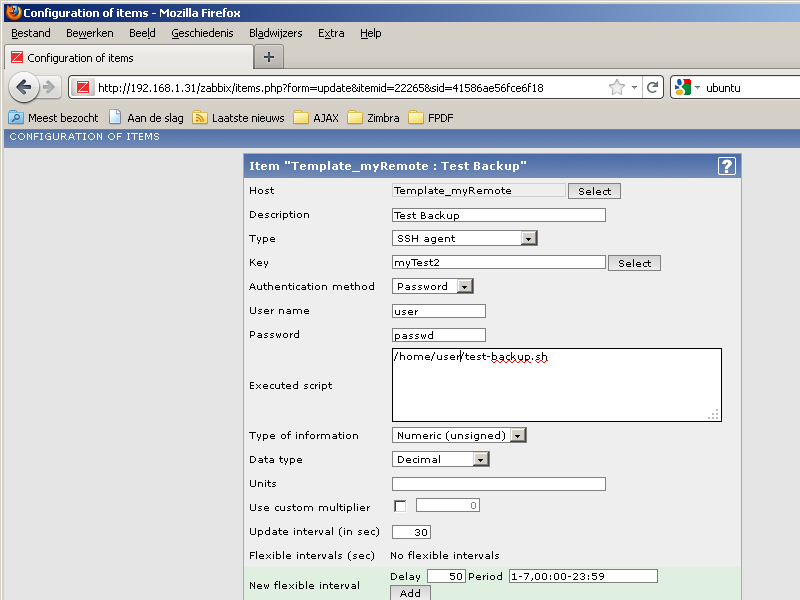Open the Geschiedenis menu
This screenshot has height=600, width=800.
click(204, 33)
